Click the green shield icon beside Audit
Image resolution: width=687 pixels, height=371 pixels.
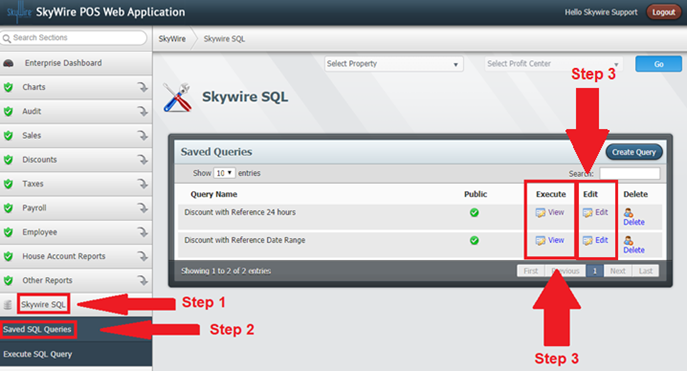tap(8, 111)
